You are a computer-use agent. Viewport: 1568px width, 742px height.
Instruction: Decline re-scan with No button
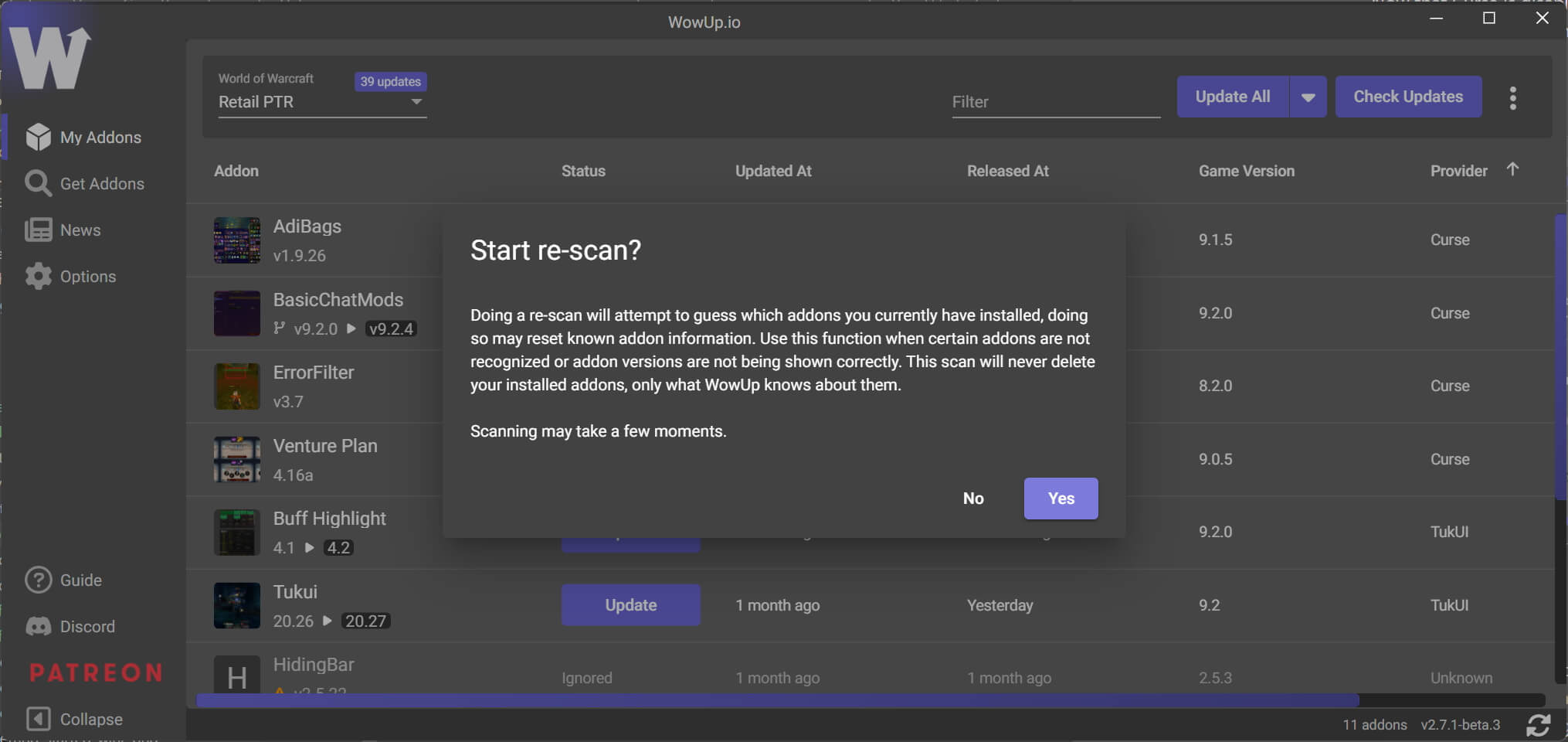(973, 499)
